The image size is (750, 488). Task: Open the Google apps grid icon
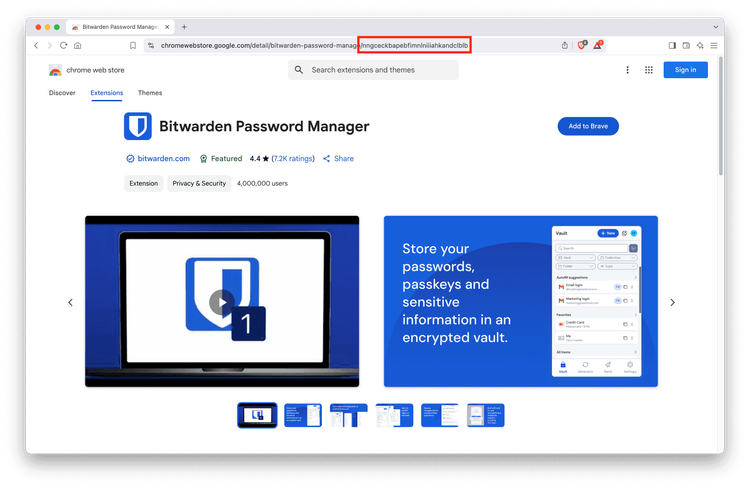click(x=649, y=70)
